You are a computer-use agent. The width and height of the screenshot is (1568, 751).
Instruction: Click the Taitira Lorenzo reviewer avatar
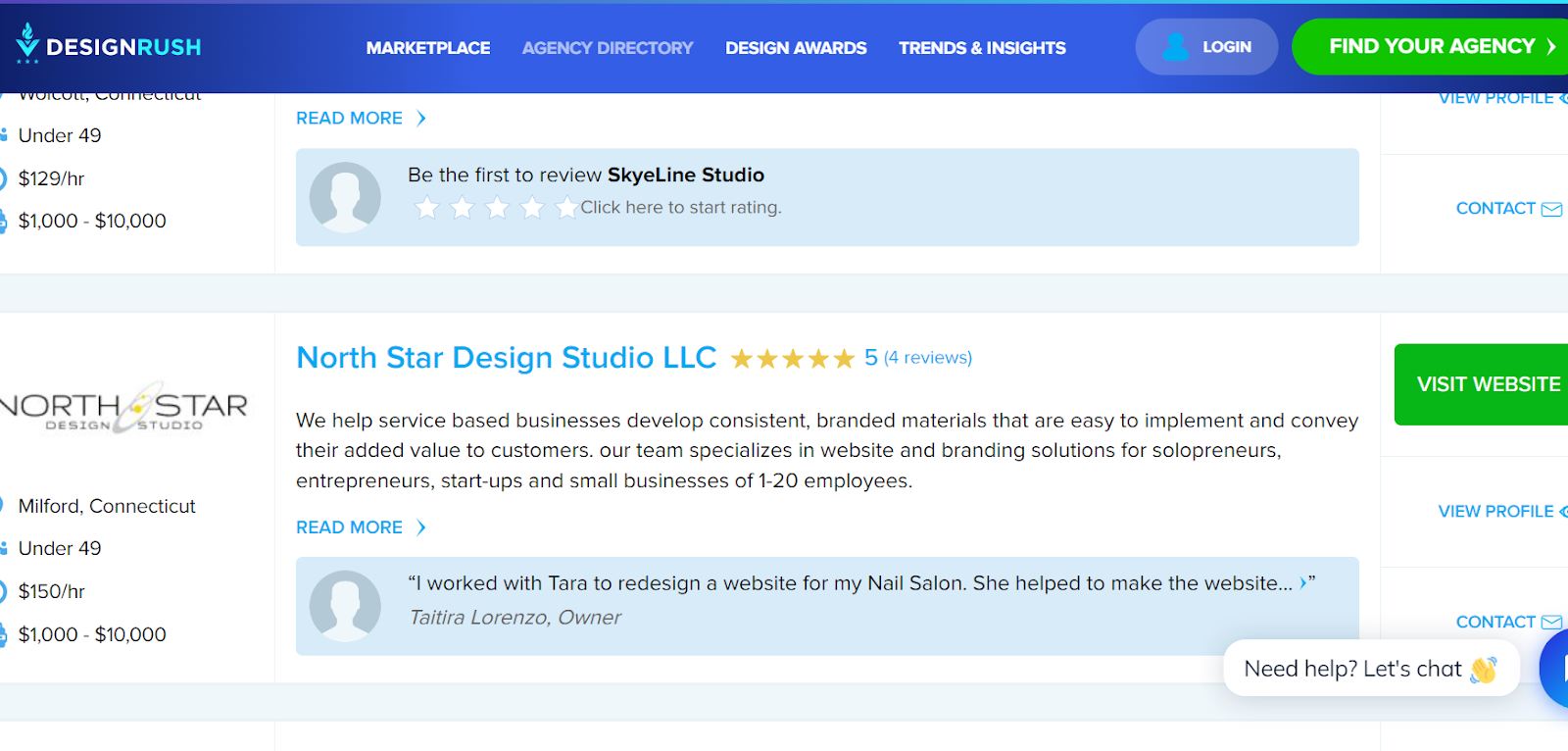click(x=345, y=606)
